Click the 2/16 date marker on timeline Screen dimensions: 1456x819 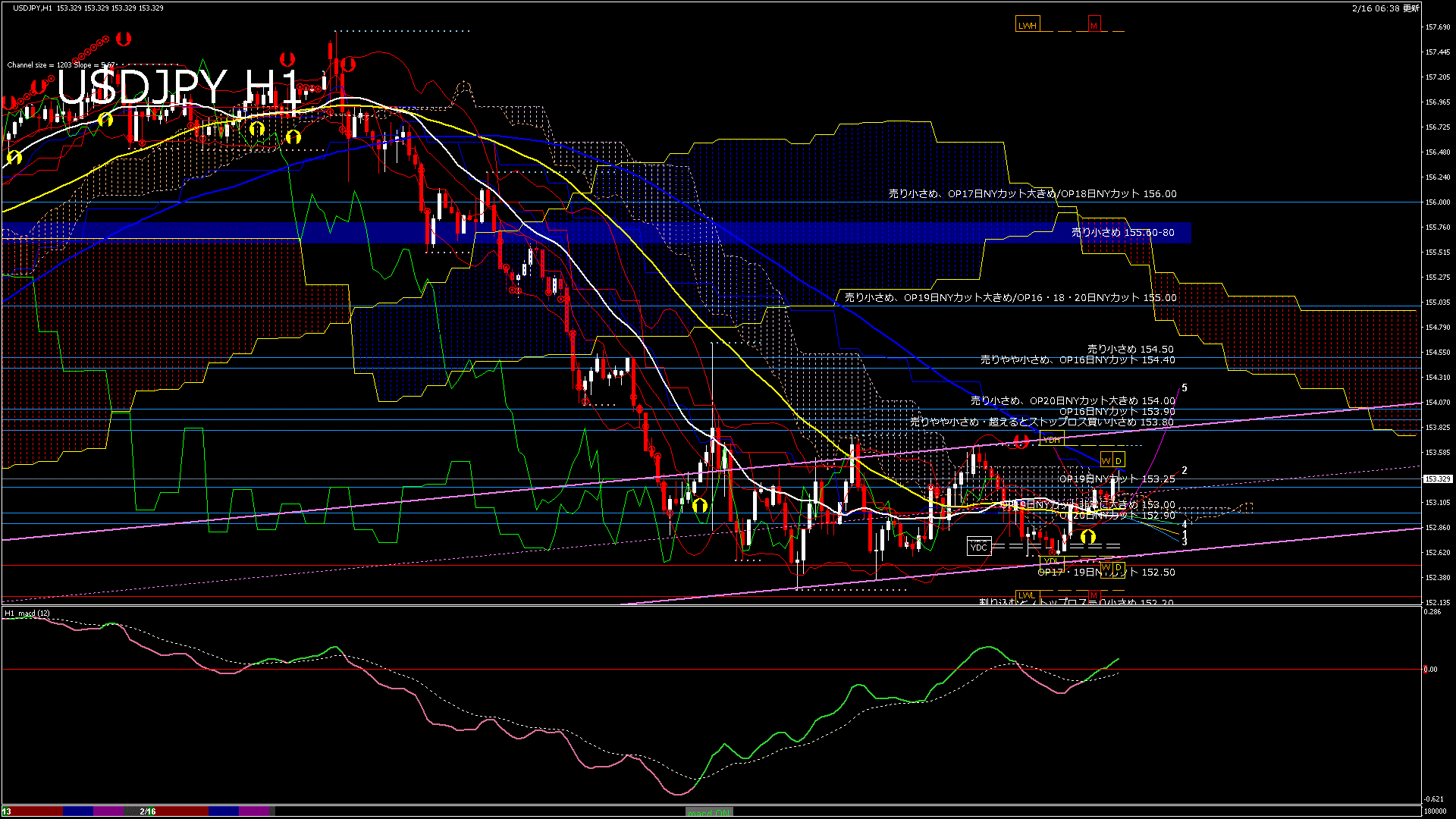(x=148, y=811)
